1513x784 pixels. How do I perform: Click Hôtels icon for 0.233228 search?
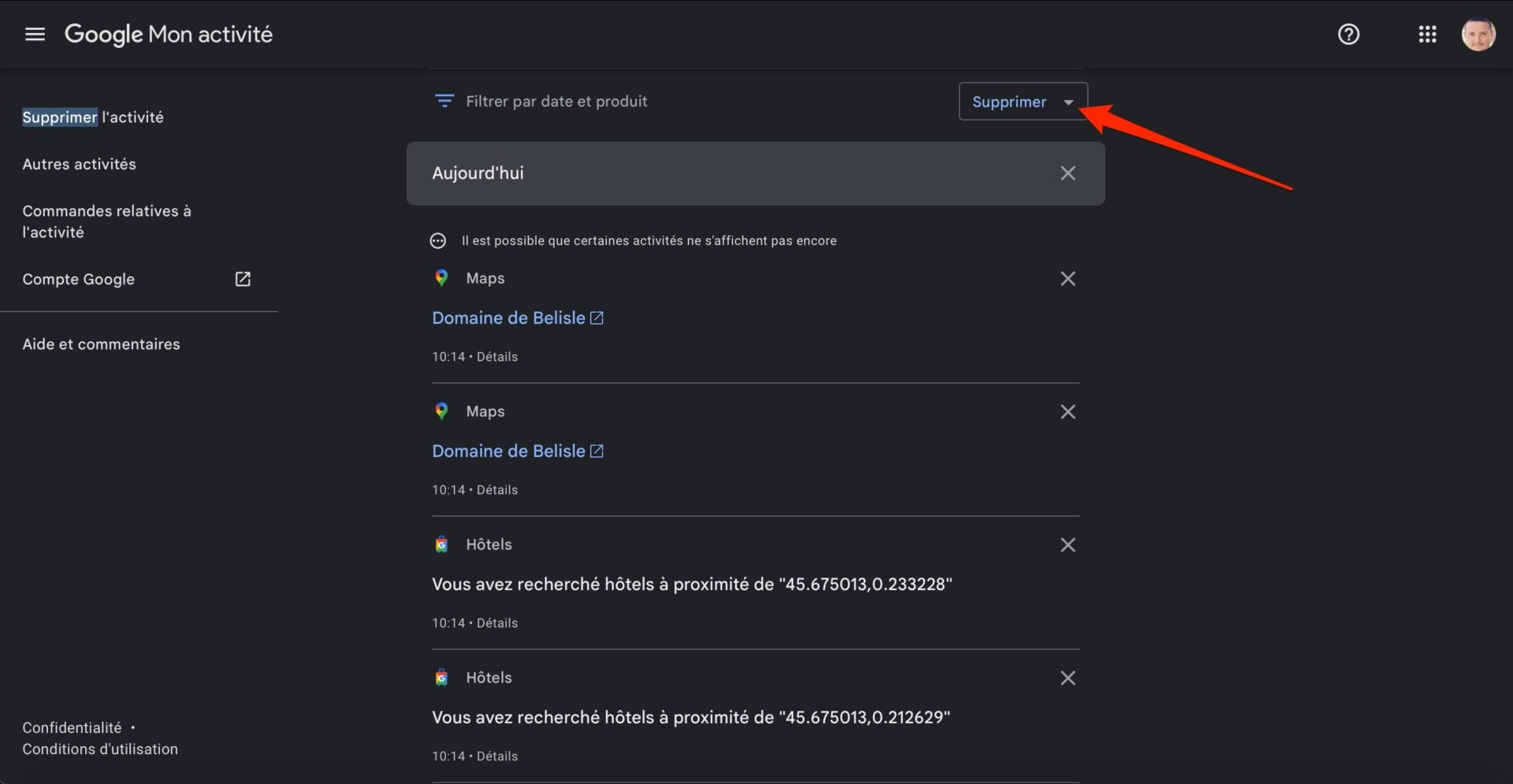click(x=441, y=544)
